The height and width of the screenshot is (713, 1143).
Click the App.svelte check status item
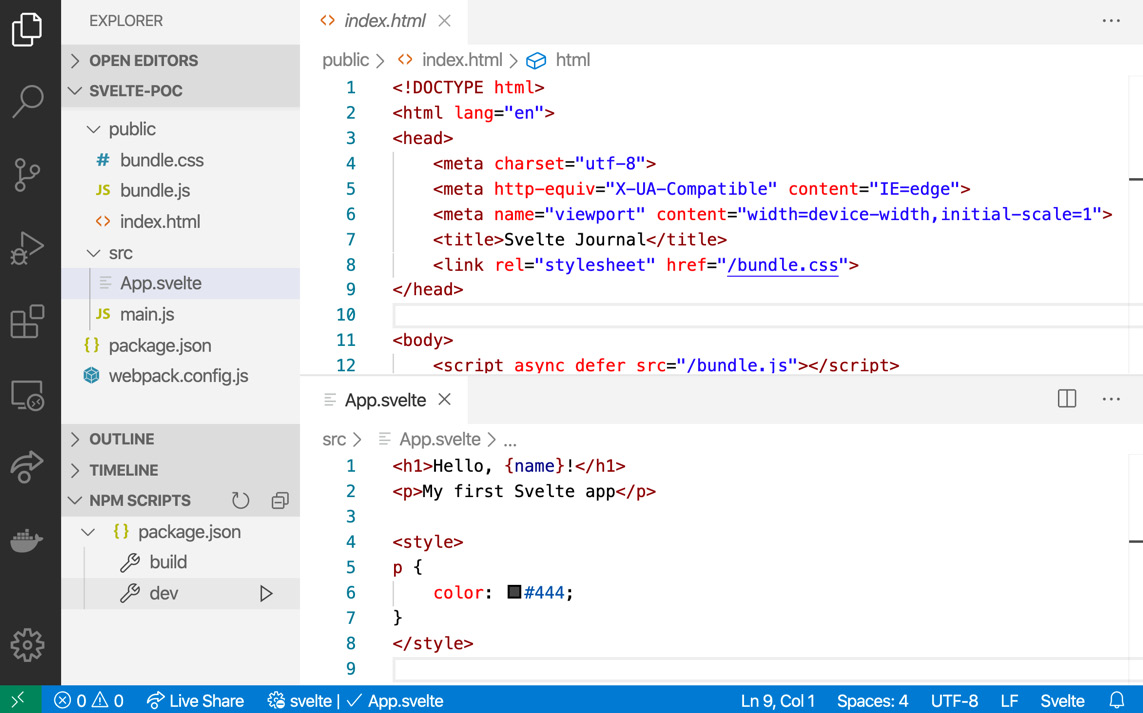pos(395,701)
